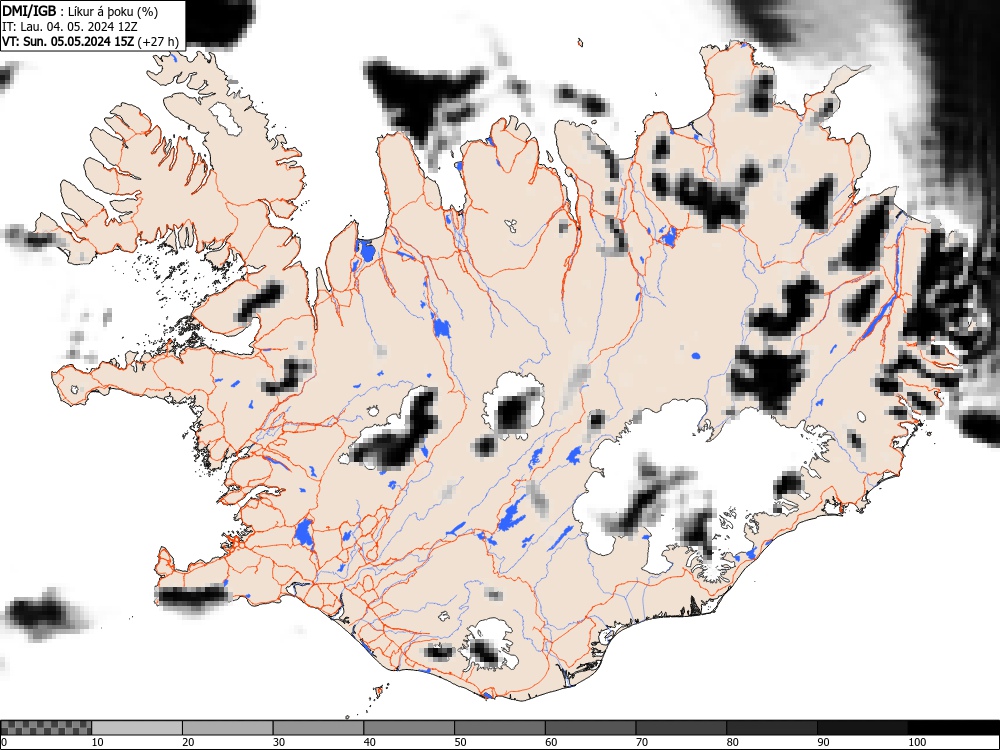1000x750 pixels.
Task: Click the 20–30 gray legend swatch
Action: point(228,728)
